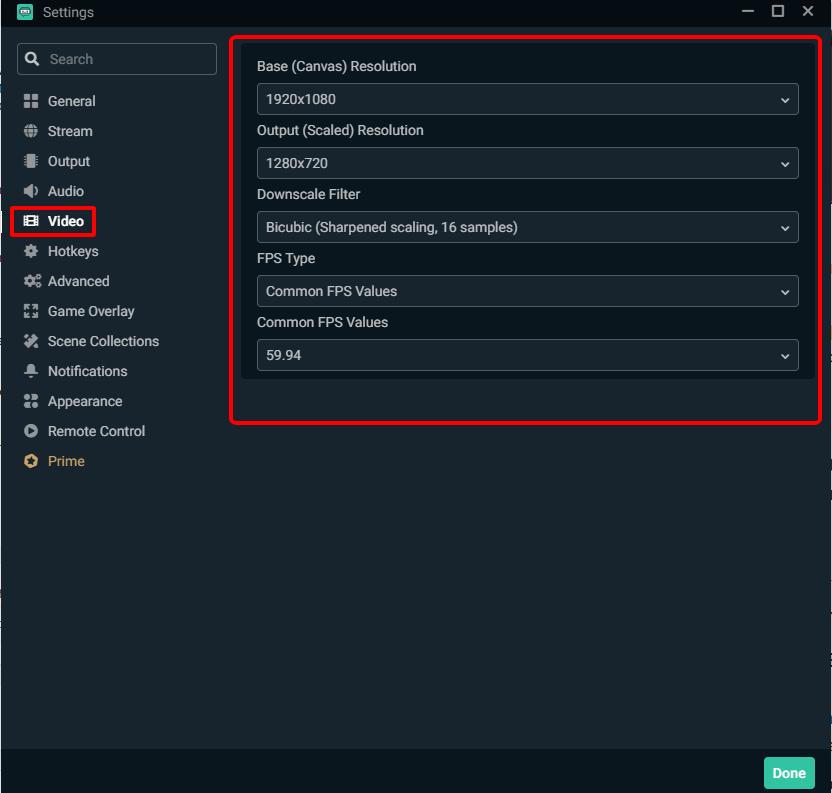This screenshot has width=832, height=793.
Task: Switch to the Scene Collections settings
Action: [103, 341]
